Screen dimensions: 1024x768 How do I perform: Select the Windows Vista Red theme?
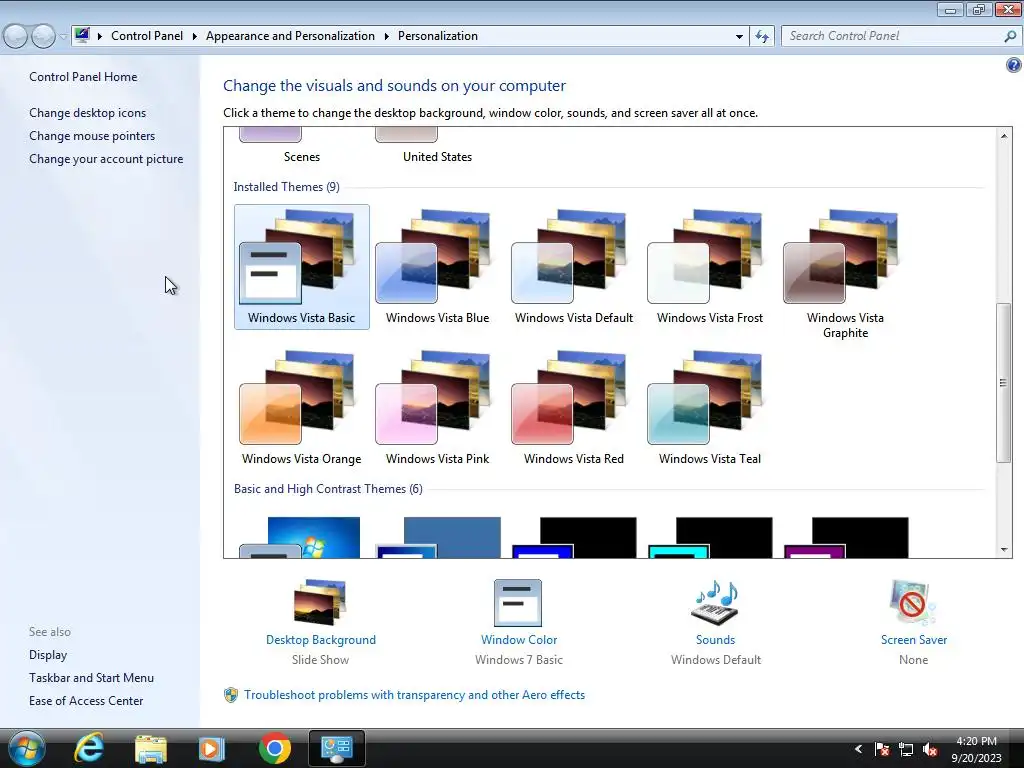point(573,408)
